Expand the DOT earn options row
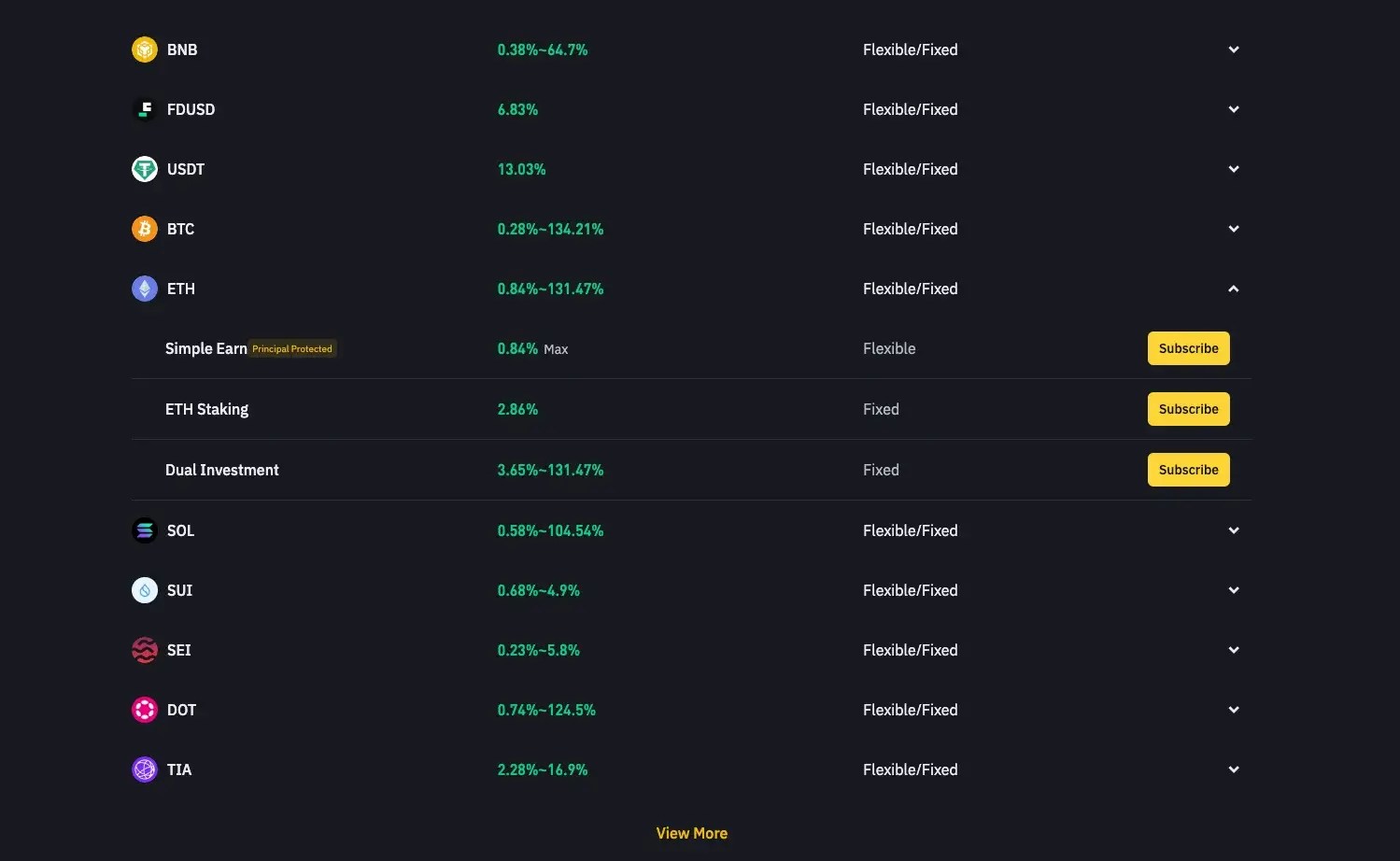The width and height of the screenshot is (1400, 861). [1233, 709]
